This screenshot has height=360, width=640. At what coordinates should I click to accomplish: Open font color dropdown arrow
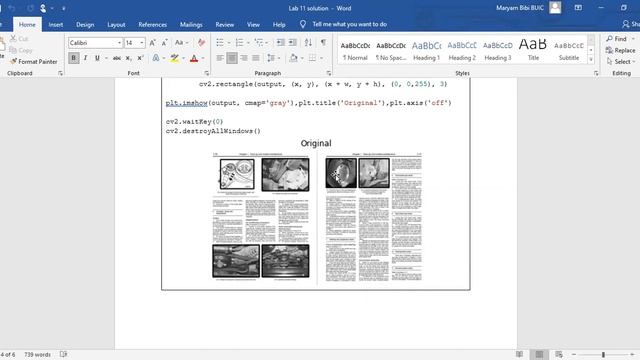[x=203, y=58]
